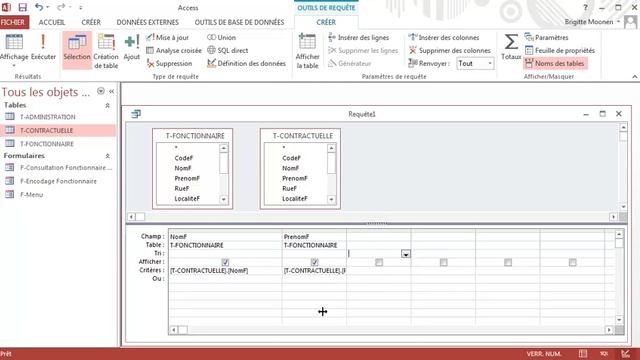
Task: Open the Tri dropdown in third column
Action: pyautogui.click(x=406, y=254)
